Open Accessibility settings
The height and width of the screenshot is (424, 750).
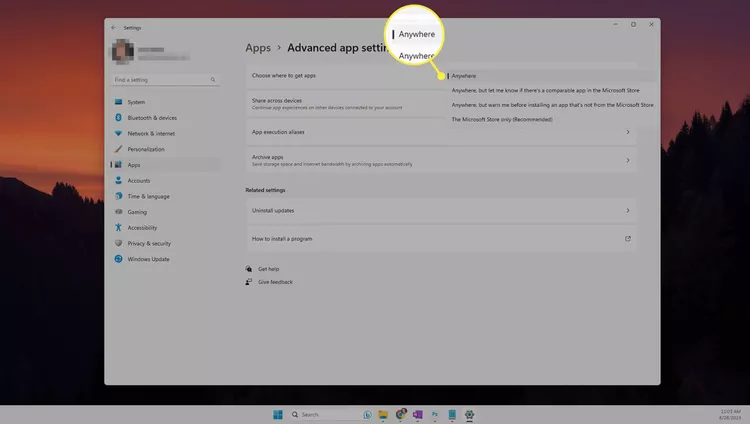point(165,228)
